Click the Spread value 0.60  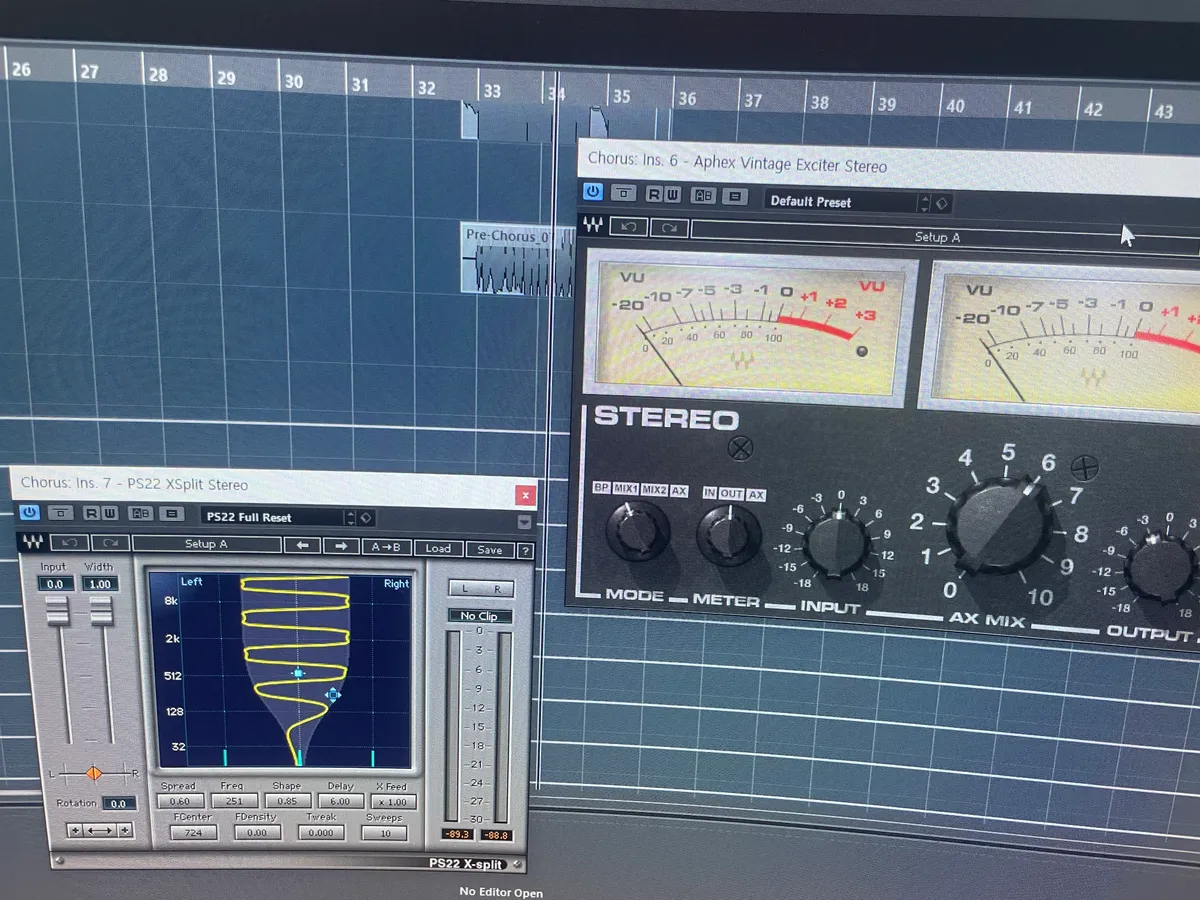[180, 802]
